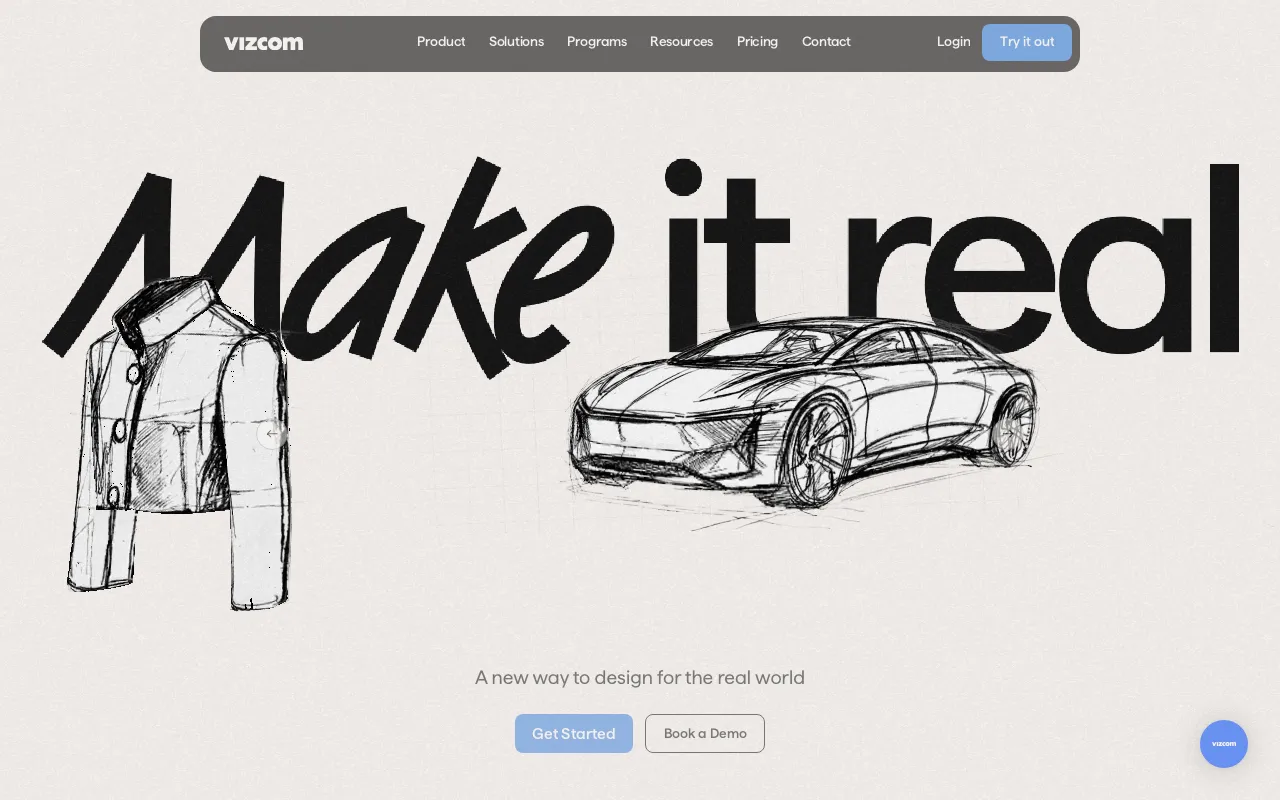Click the Get Started button
Viewport: 1280px width, 800px height.
point(574,733)
